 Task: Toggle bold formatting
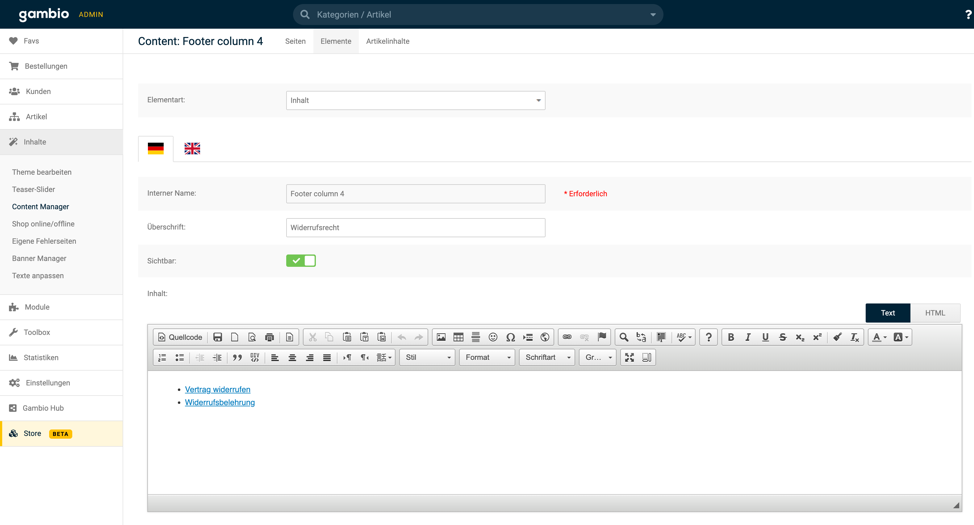click(x=731, y=337)
